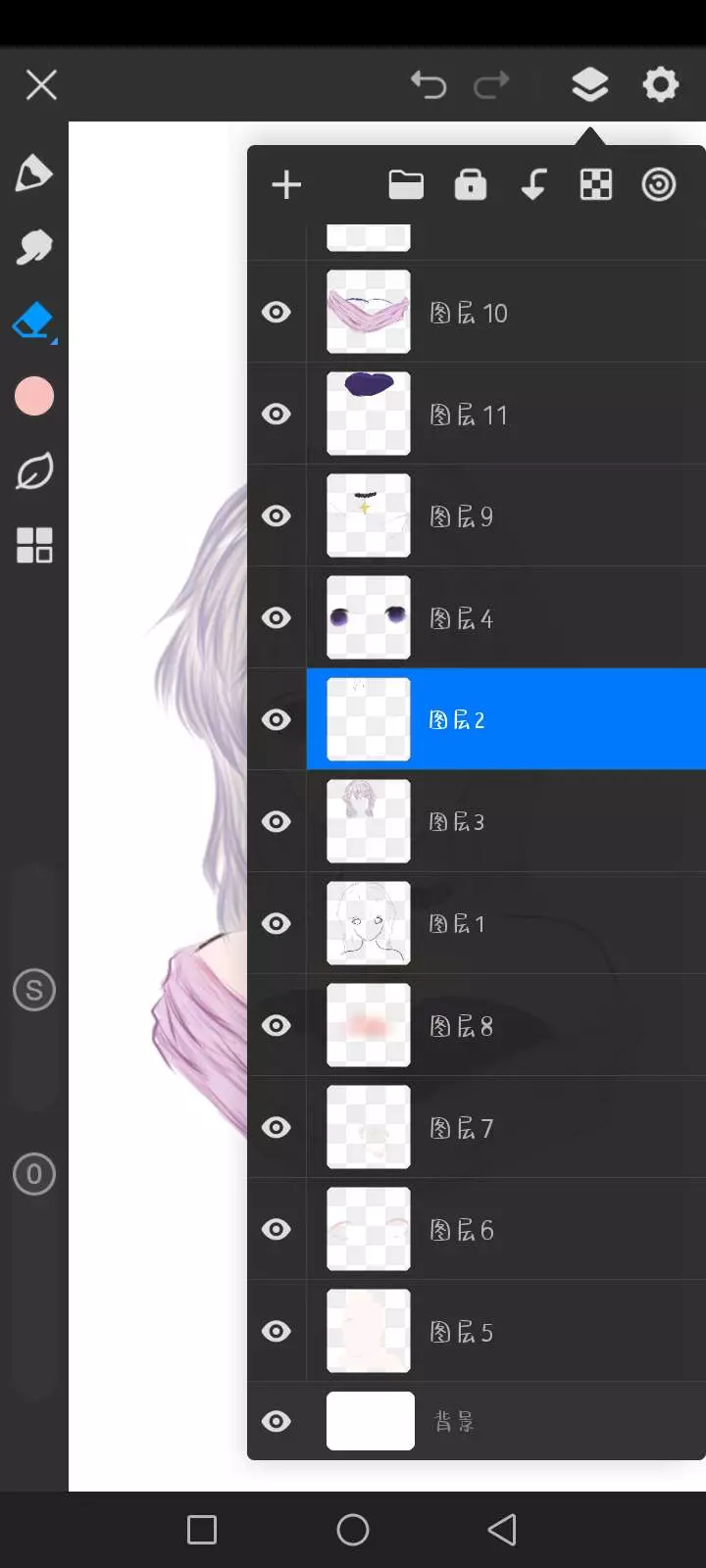Create a layer group with folder icon
The width and height of the screenshot is (706, 1568).
click(406, 184)
